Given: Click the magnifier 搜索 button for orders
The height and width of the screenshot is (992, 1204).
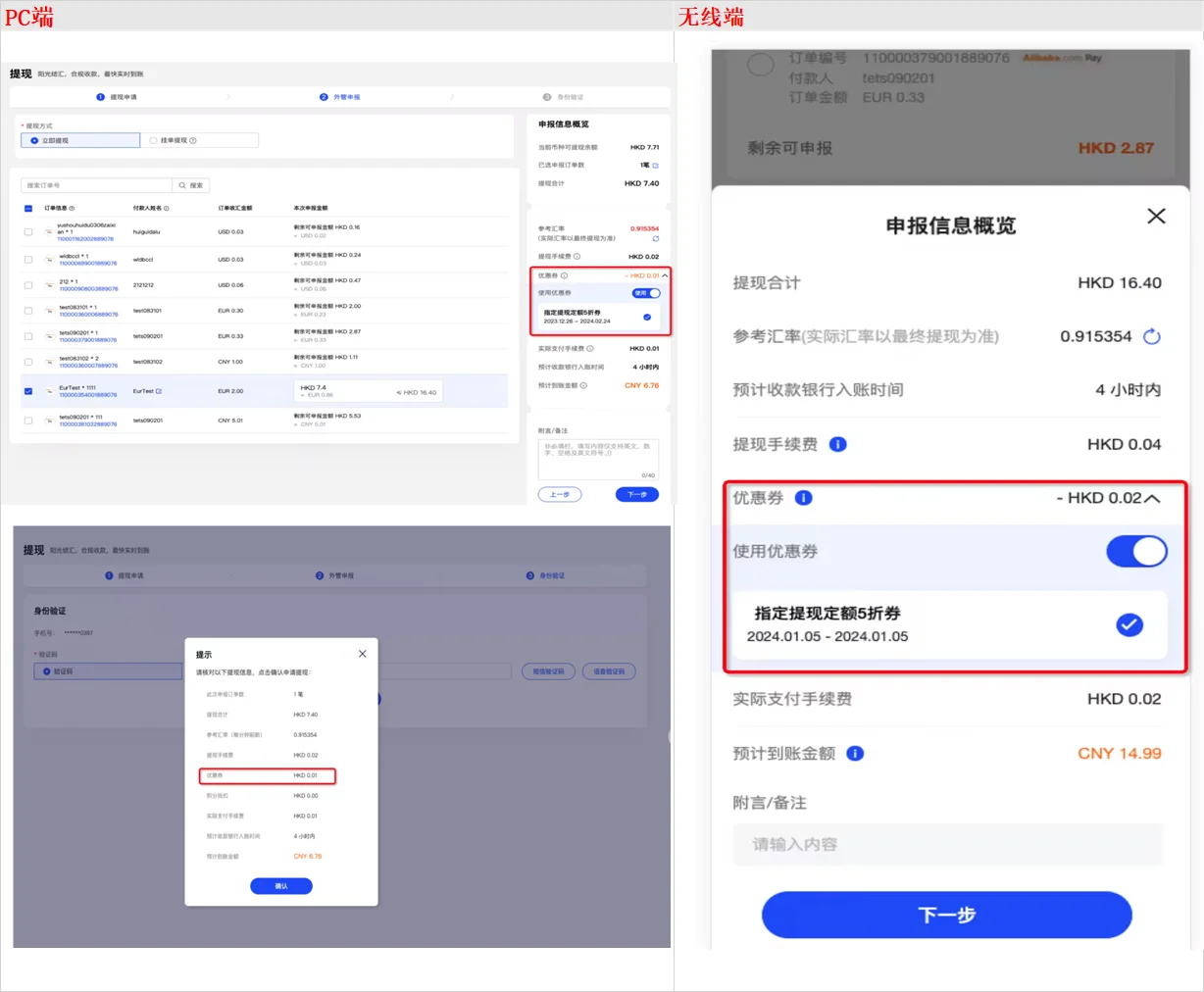Looking at the screenshot, I should click(x=191, y=185).
